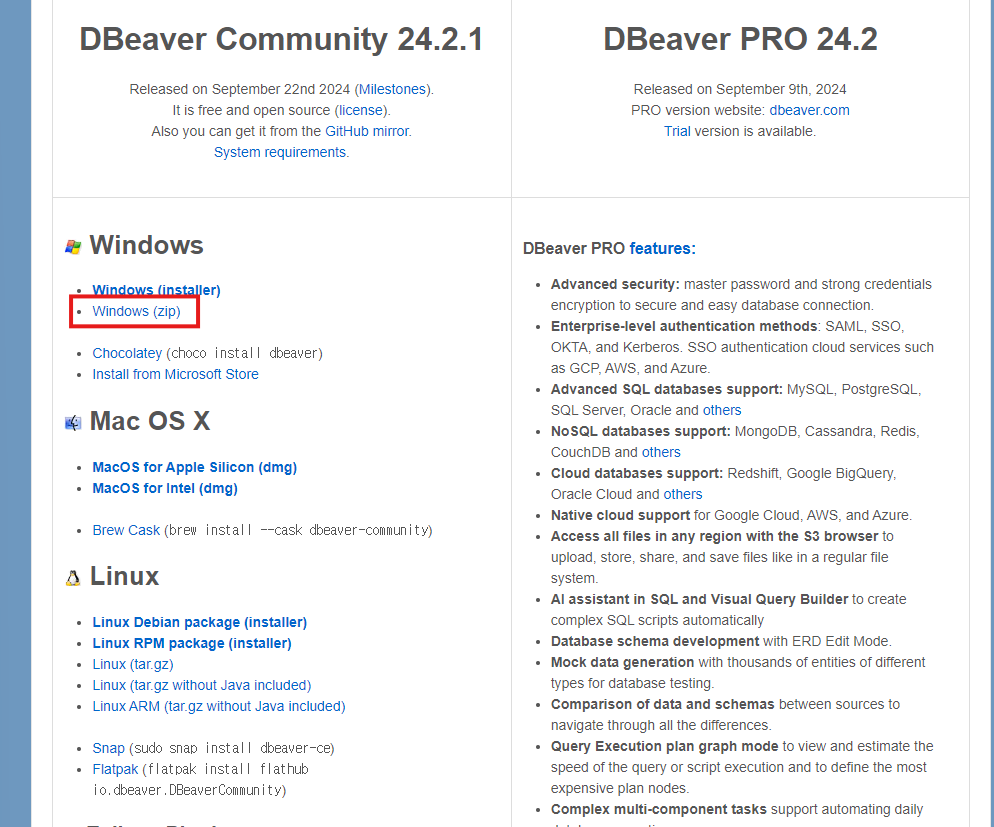Image resolution: width=994 pixels, height=827 pixels.
Task: Click Mock data generation feature text
Action: point(623,662)
